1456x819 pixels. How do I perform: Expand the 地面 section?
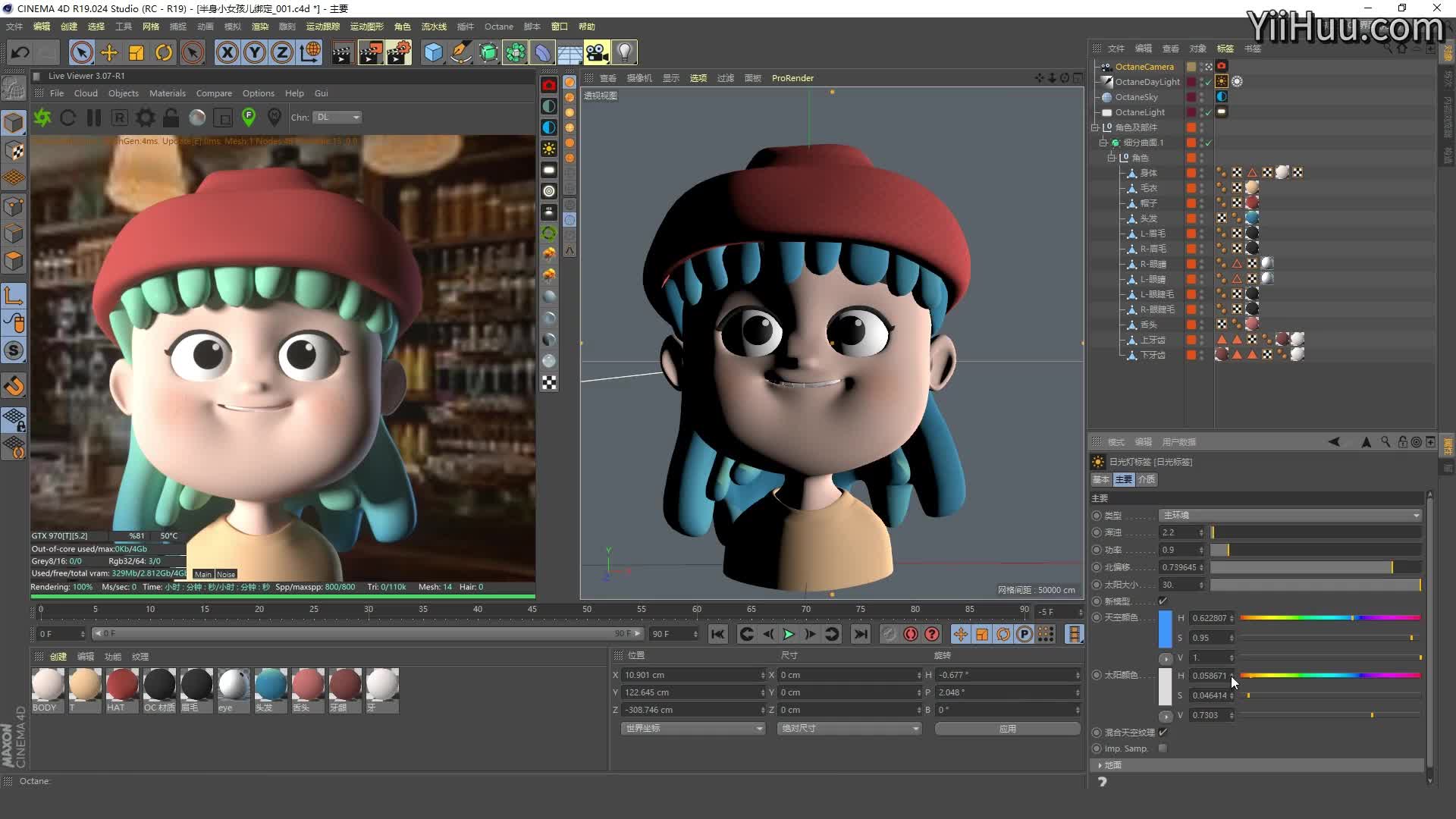click(x=1100, y=766)
